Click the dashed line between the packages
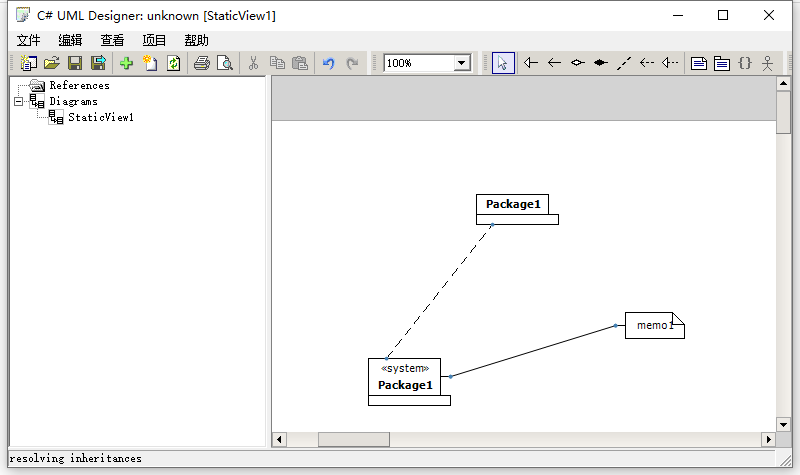This screenshot has height=475, width=800. pyautogui.click(x=439, y=291)
